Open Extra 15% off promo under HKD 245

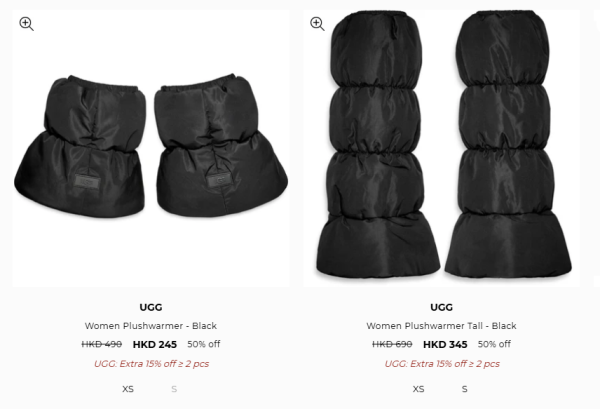151,364
